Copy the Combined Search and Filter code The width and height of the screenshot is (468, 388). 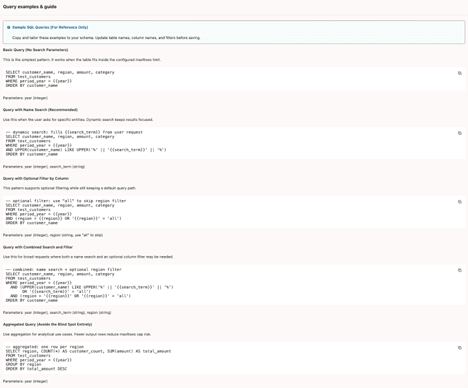tap(460, 270)
